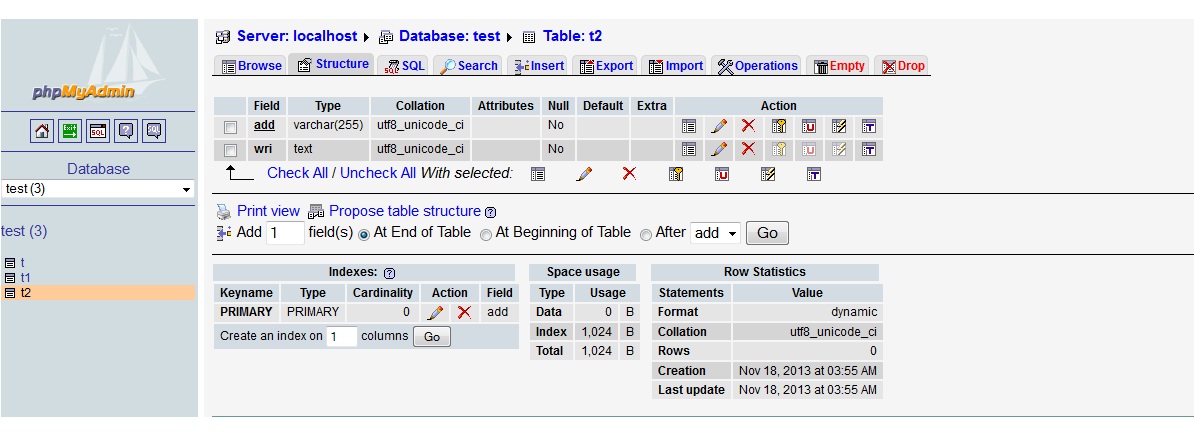Viewport: 1194px width, 446px height.
Task: Open table t1 in sidebar
Action: tap(25, 278)
